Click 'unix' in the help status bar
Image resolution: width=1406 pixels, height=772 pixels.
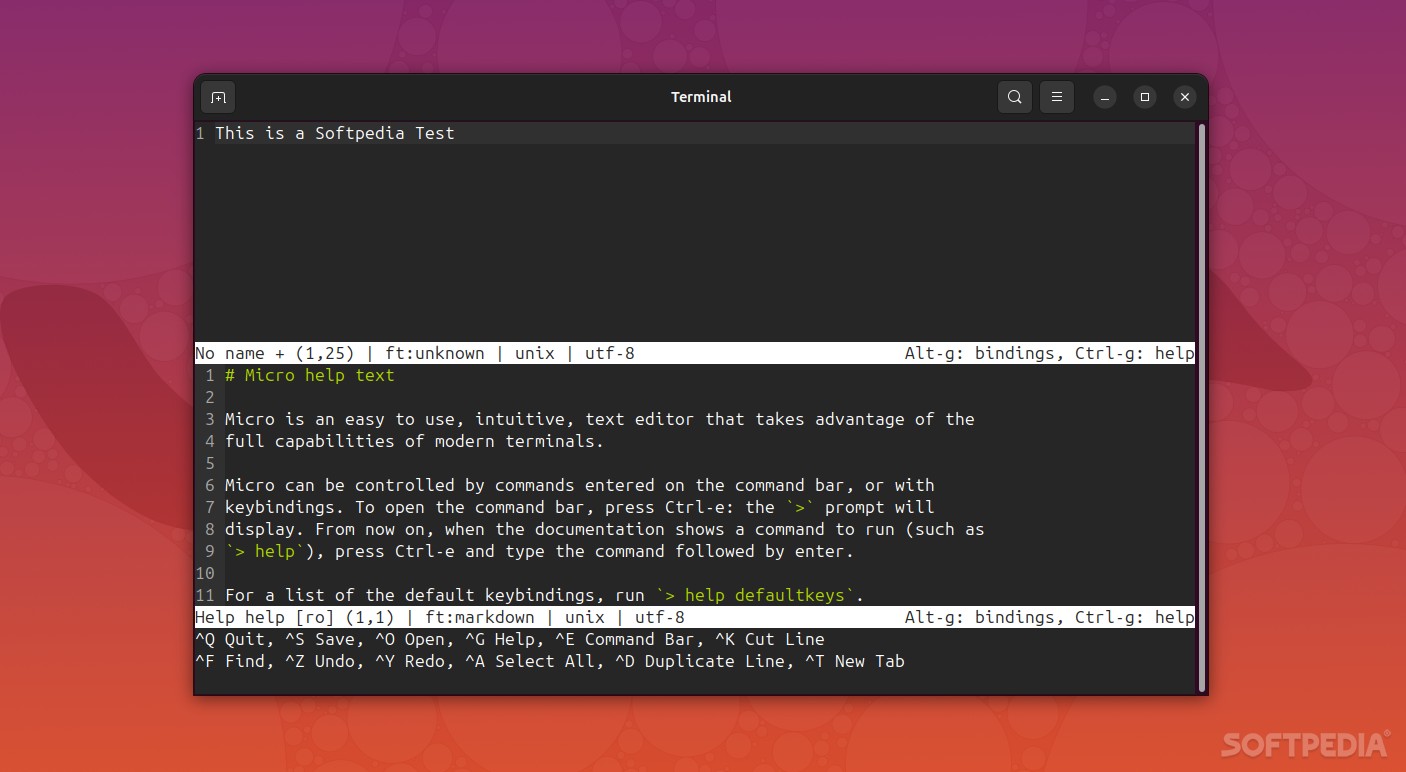585,617
